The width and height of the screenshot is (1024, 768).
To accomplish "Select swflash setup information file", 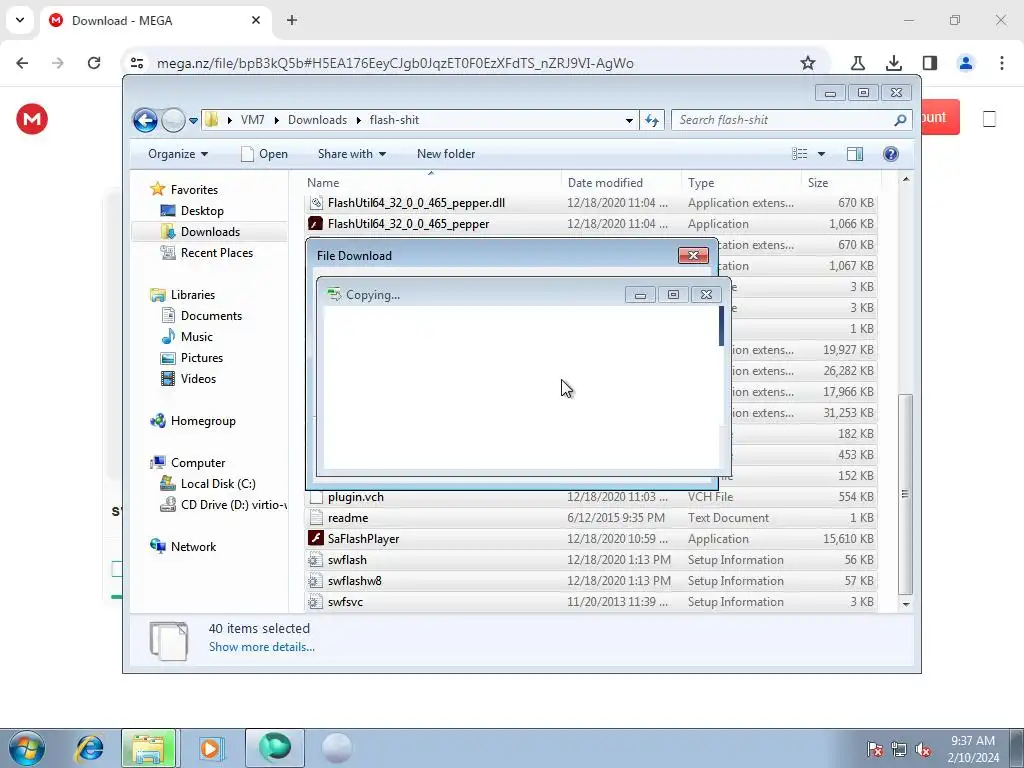I will coord(347,560).
